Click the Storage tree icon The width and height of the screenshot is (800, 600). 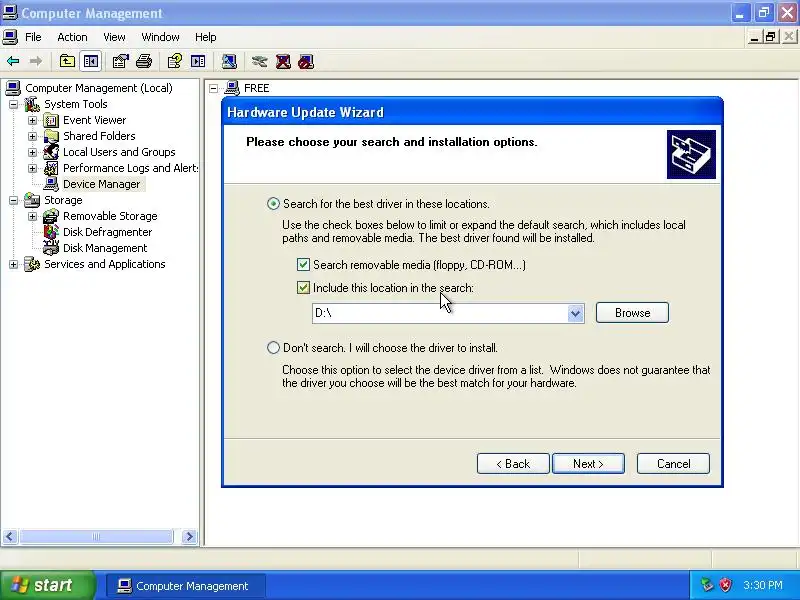point(32,200)
